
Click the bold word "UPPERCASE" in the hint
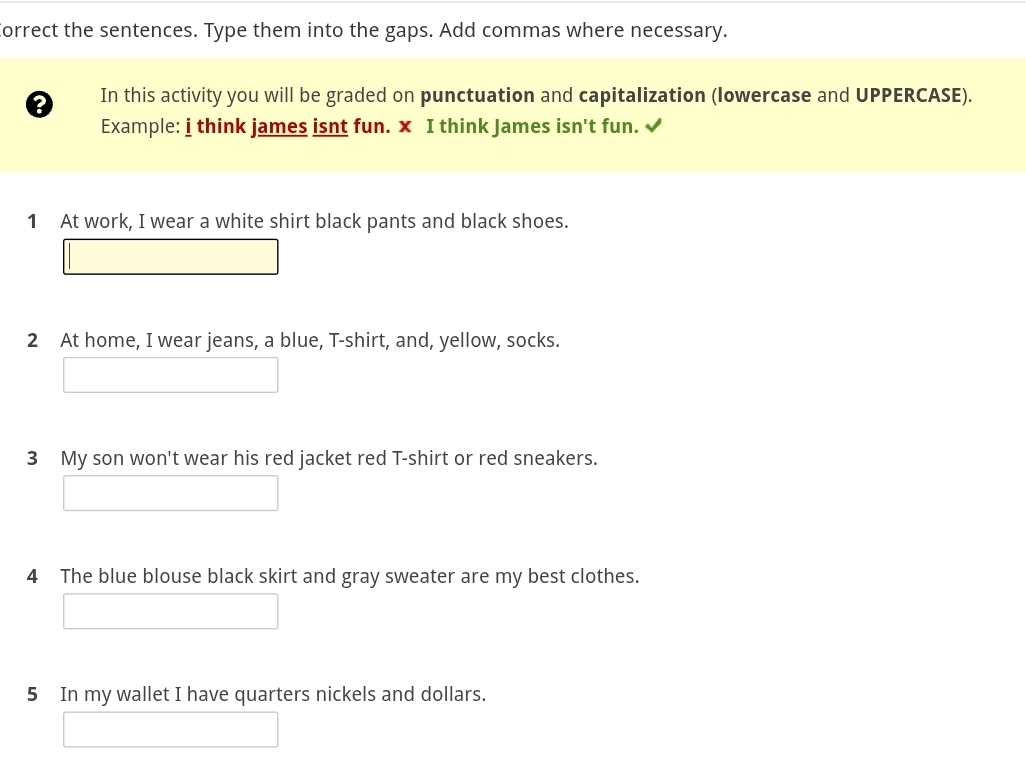point(908,96)
